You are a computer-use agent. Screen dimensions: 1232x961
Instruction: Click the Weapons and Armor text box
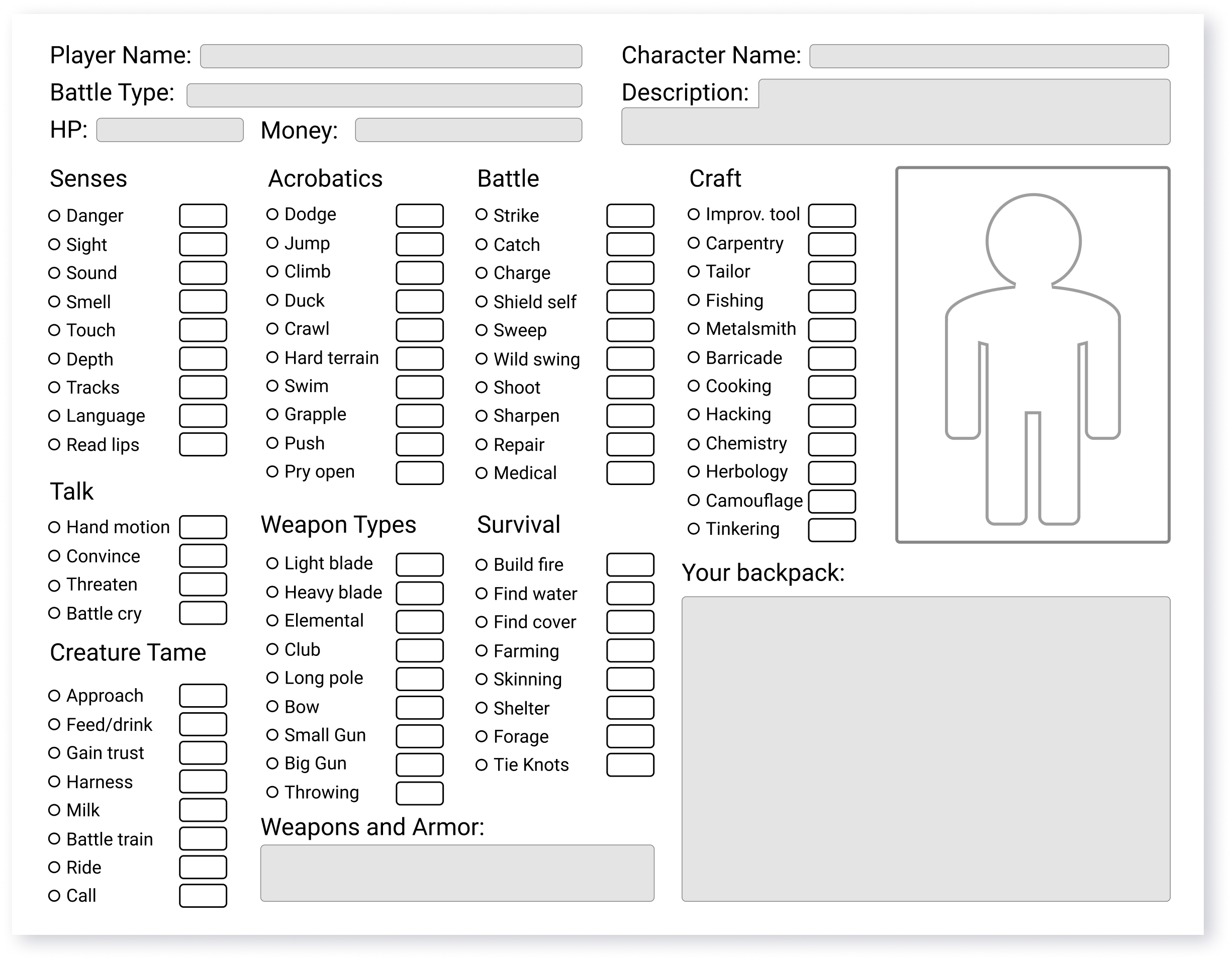pos(457,873)
